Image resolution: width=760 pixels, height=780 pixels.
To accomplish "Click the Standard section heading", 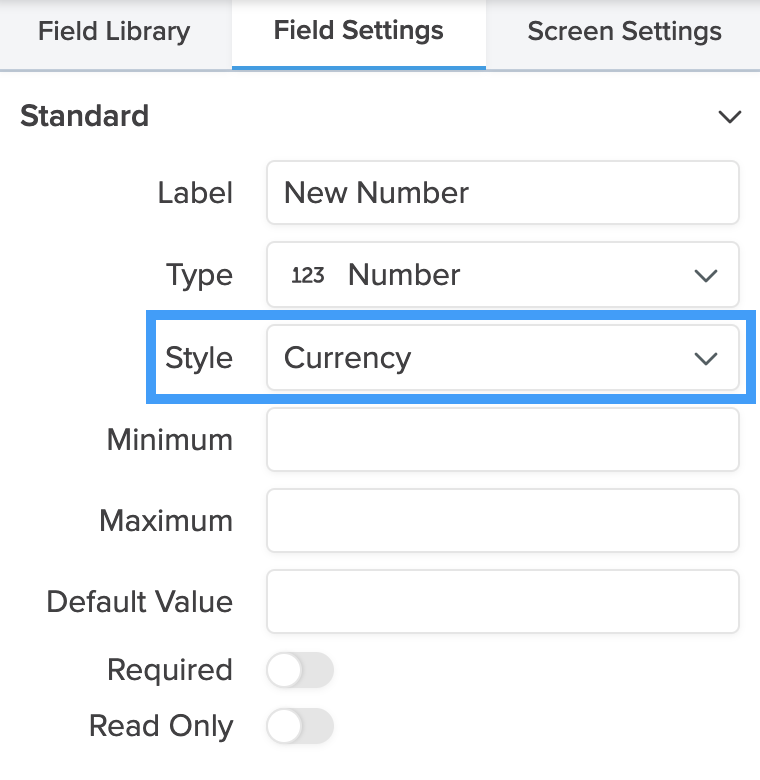I will click(85, 116).
